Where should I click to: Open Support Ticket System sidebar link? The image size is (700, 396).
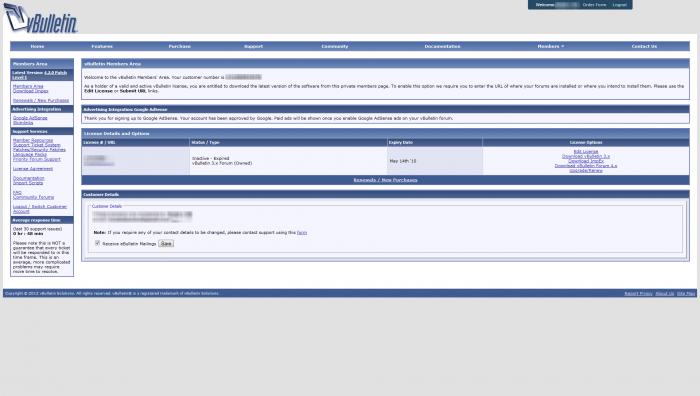pyautogui.click(x=37, y=145)
